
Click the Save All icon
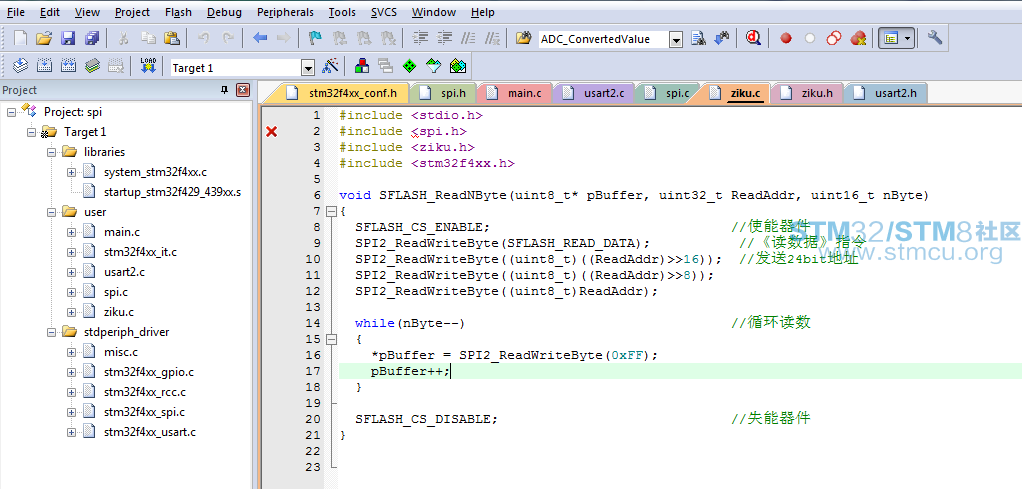(92, 38)
